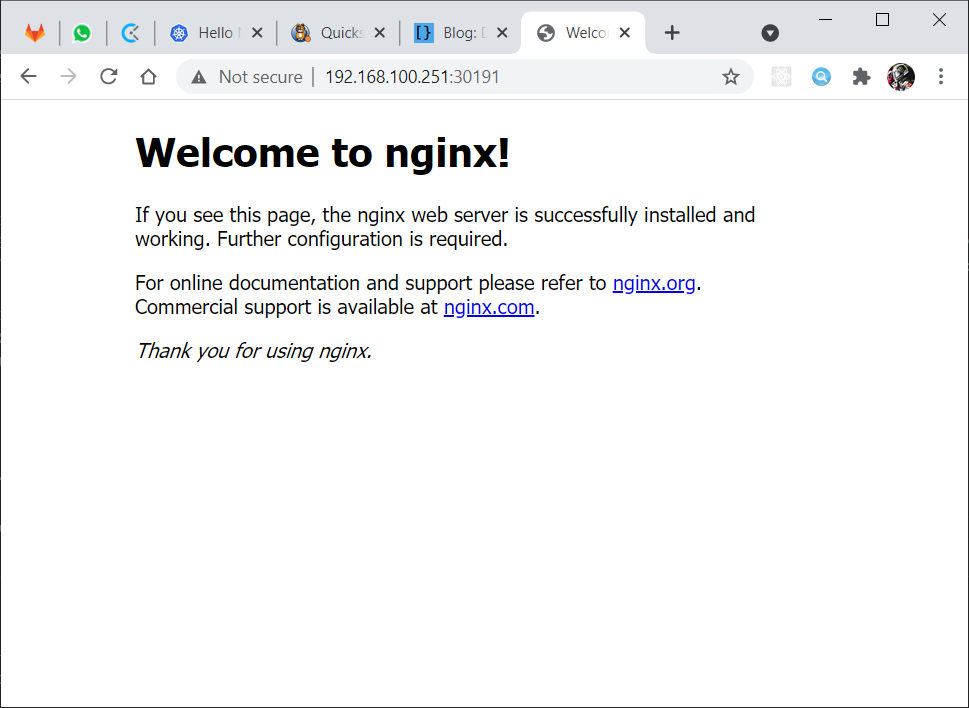
Task: Close the Hello tab
Action: (x=257, y=33)
